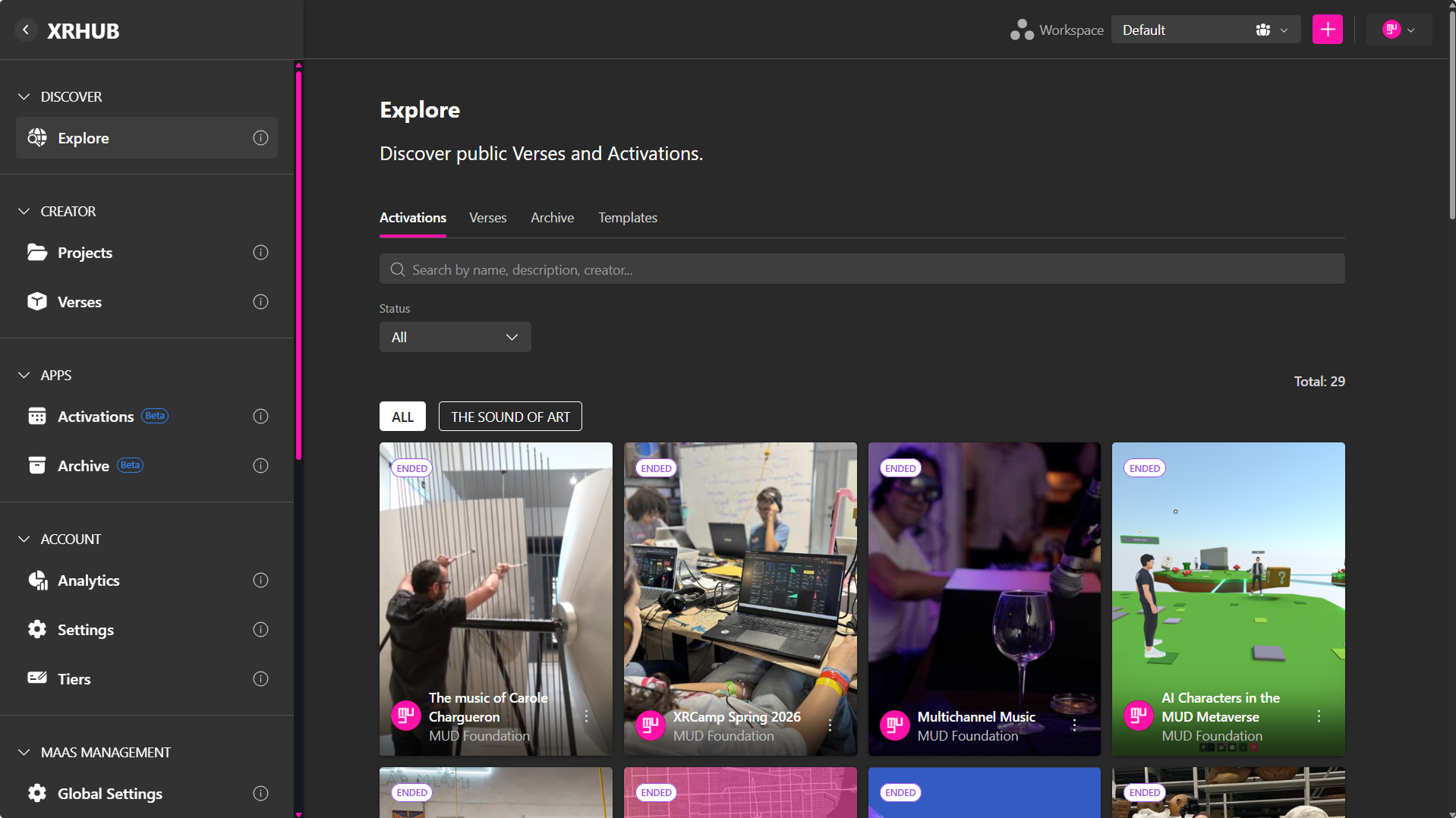Show info for Settings item
Image resolution: width=1456 pixels, height=818 pixels.
(x=260, y=630)
